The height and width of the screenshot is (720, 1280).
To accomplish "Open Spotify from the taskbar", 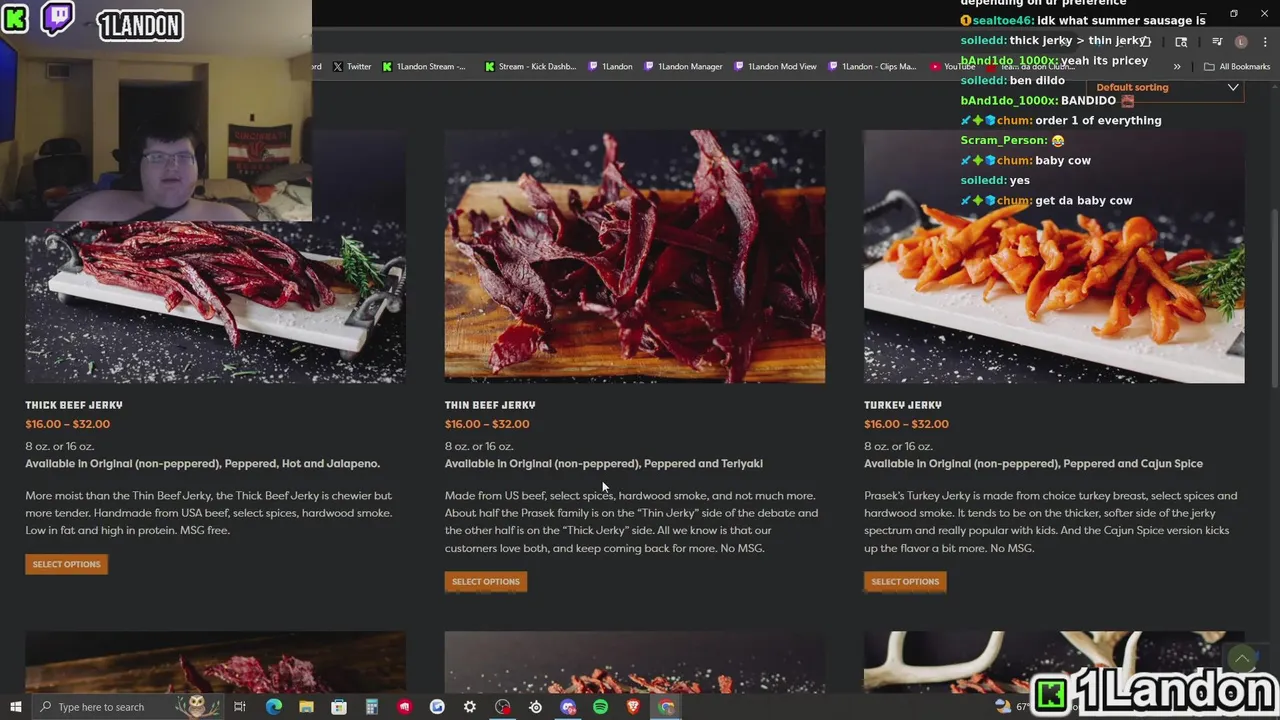I will (600, 707).
